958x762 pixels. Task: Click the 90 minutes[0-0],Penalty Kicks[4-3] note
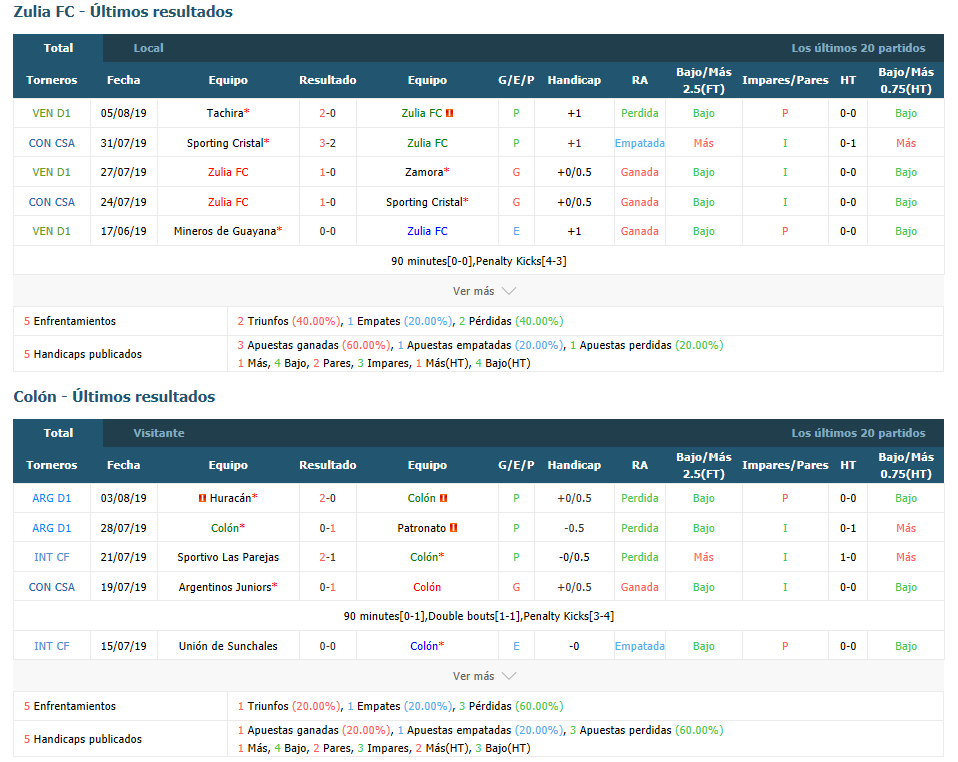[x=478, y=261]
